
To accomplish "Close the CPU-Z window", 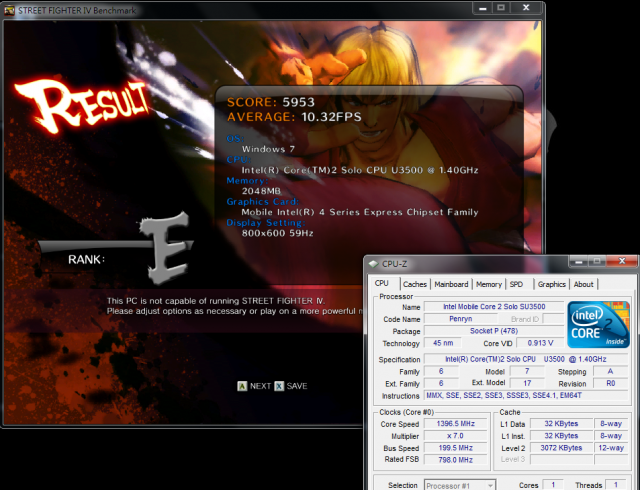I will click(622, 261).
